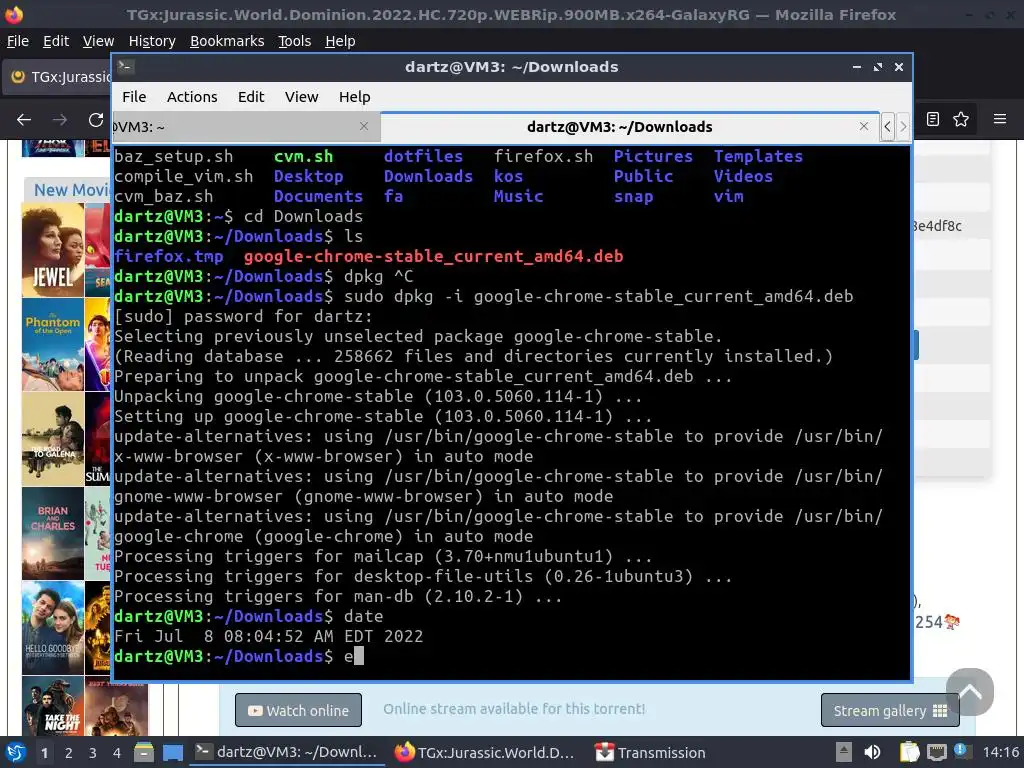Image resolution: width=1024 pixels, height=768 pixels.
Task: Open the Jewel movie poster
Action: (x=53, y=251)
